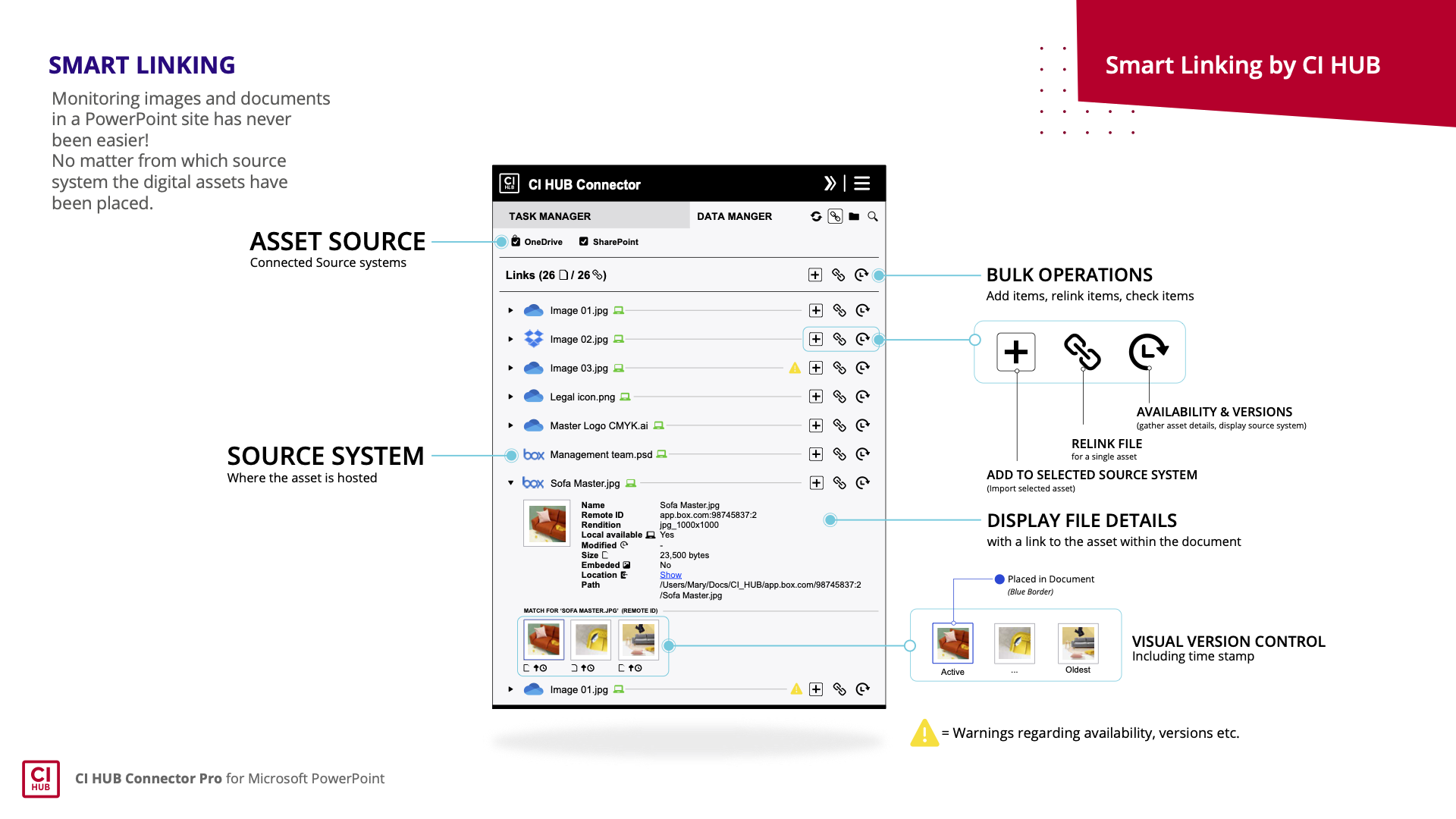Click the bulk add (plus) icon in the Links row
Screen dimensions: 1456x819
coord(815,275)
